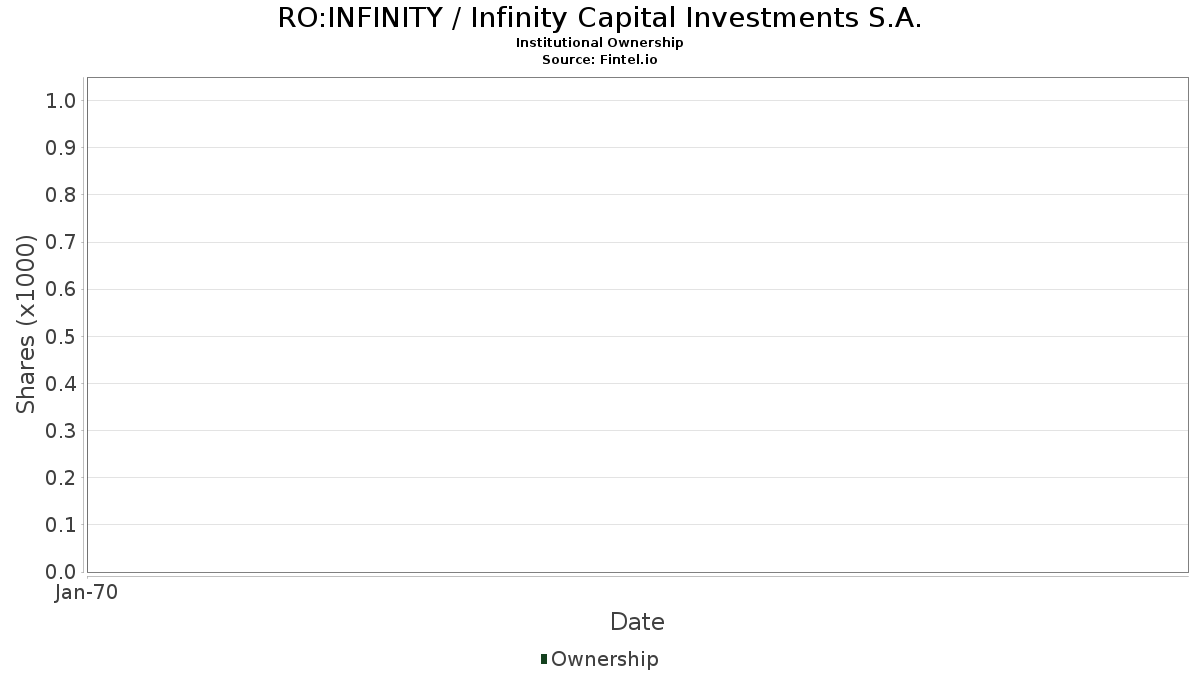Click the 0.1 y-axis tick label
1200x675 pixels.
click(61, 524)
